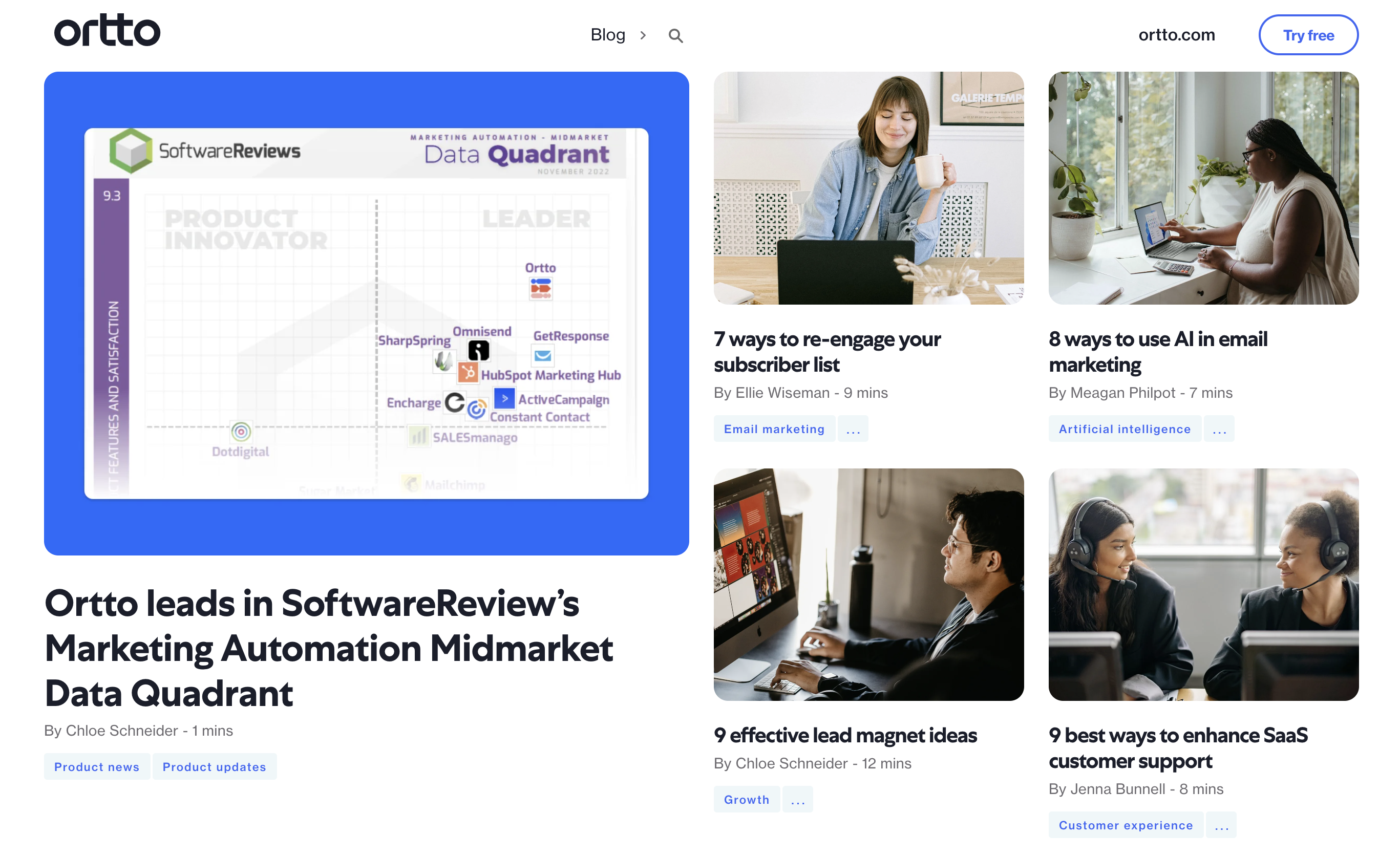Click the ellipsis icon next to Artificial intelligence tag
The height and width of the screenshot is (856, 1400).
click(x=1221, y=429)
